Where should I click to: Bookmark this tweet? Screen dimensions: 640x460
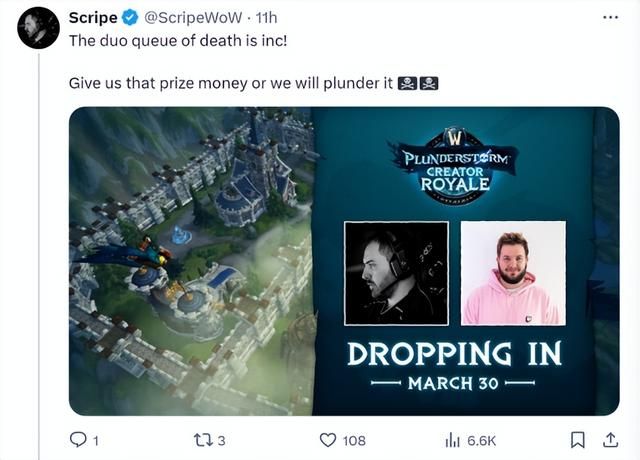[578, 440]
